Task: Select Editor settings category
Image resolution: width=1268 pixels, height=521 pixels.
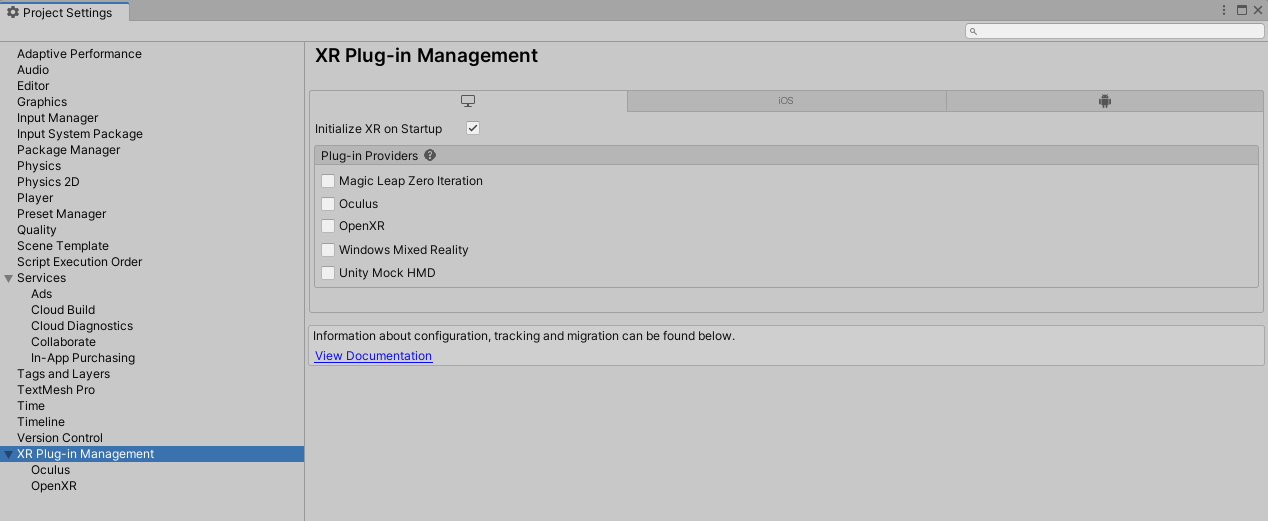Action: coord(33,86)
